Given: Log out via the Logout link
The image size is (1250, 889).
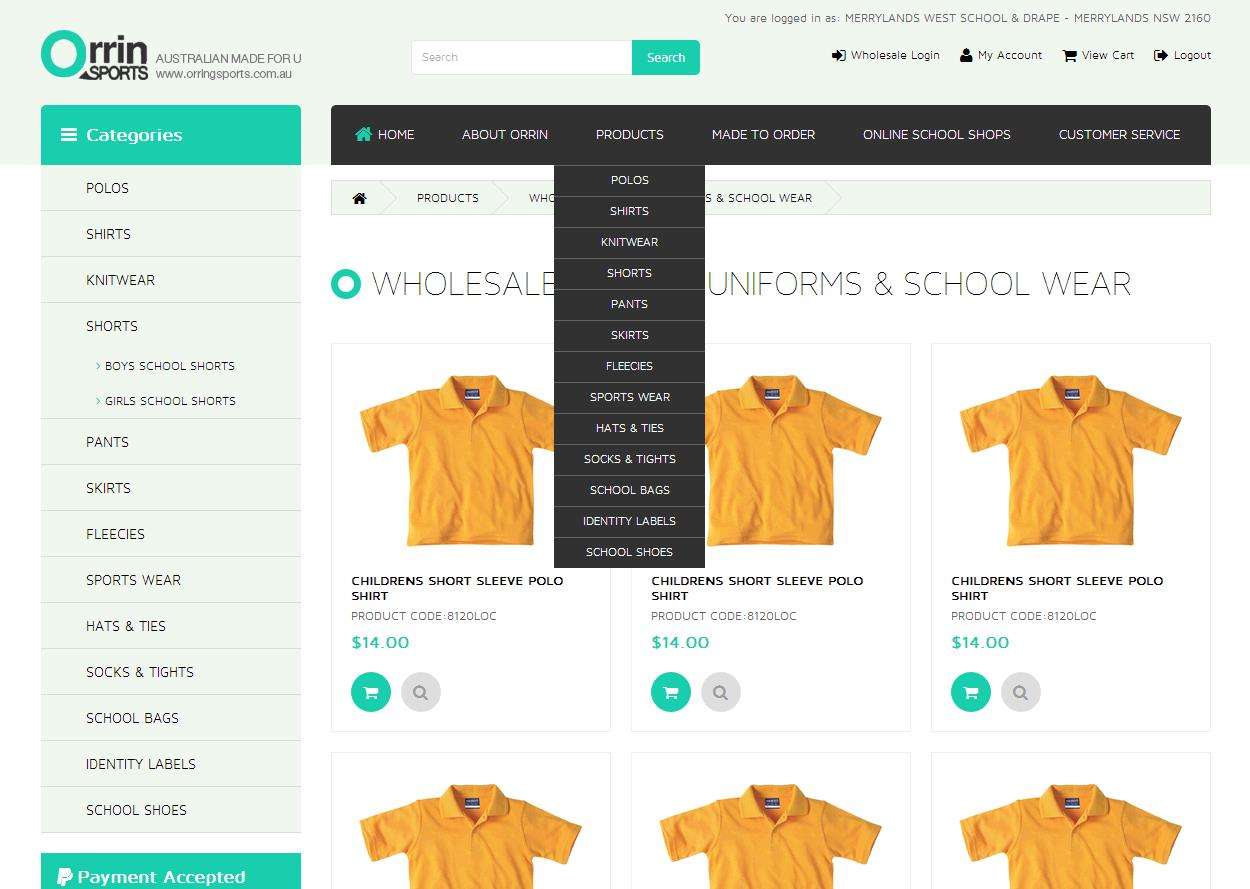Looking at the screenshot, I should click(1182, 56).
